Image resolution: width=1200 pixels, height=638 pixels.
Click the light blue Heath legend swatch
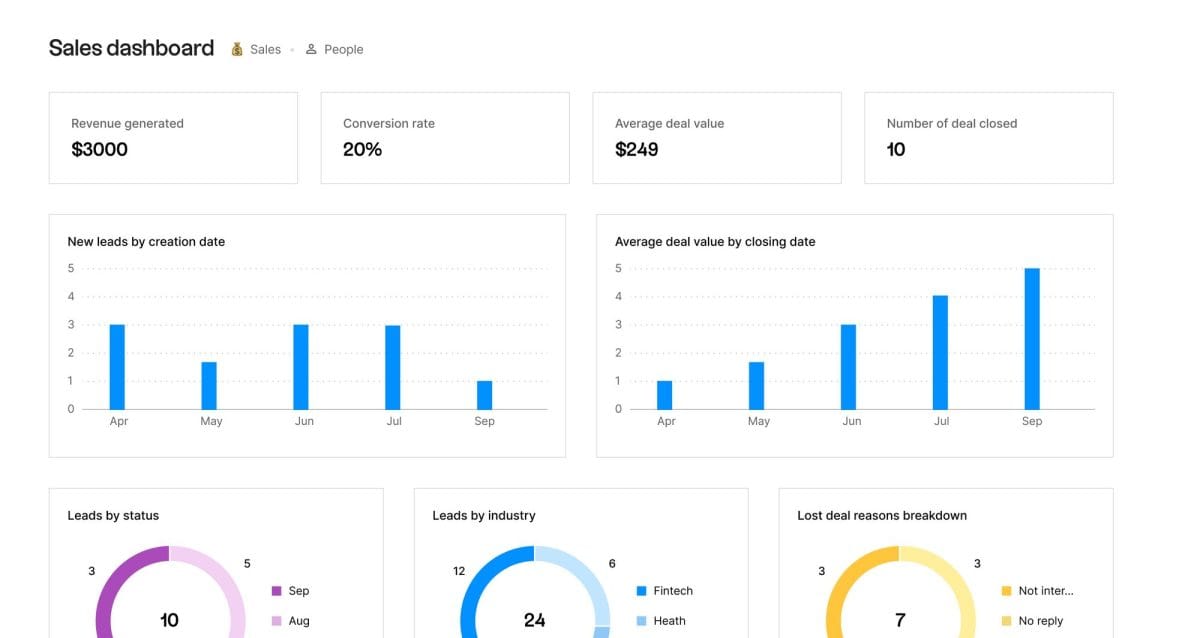[x=642, y=621]
